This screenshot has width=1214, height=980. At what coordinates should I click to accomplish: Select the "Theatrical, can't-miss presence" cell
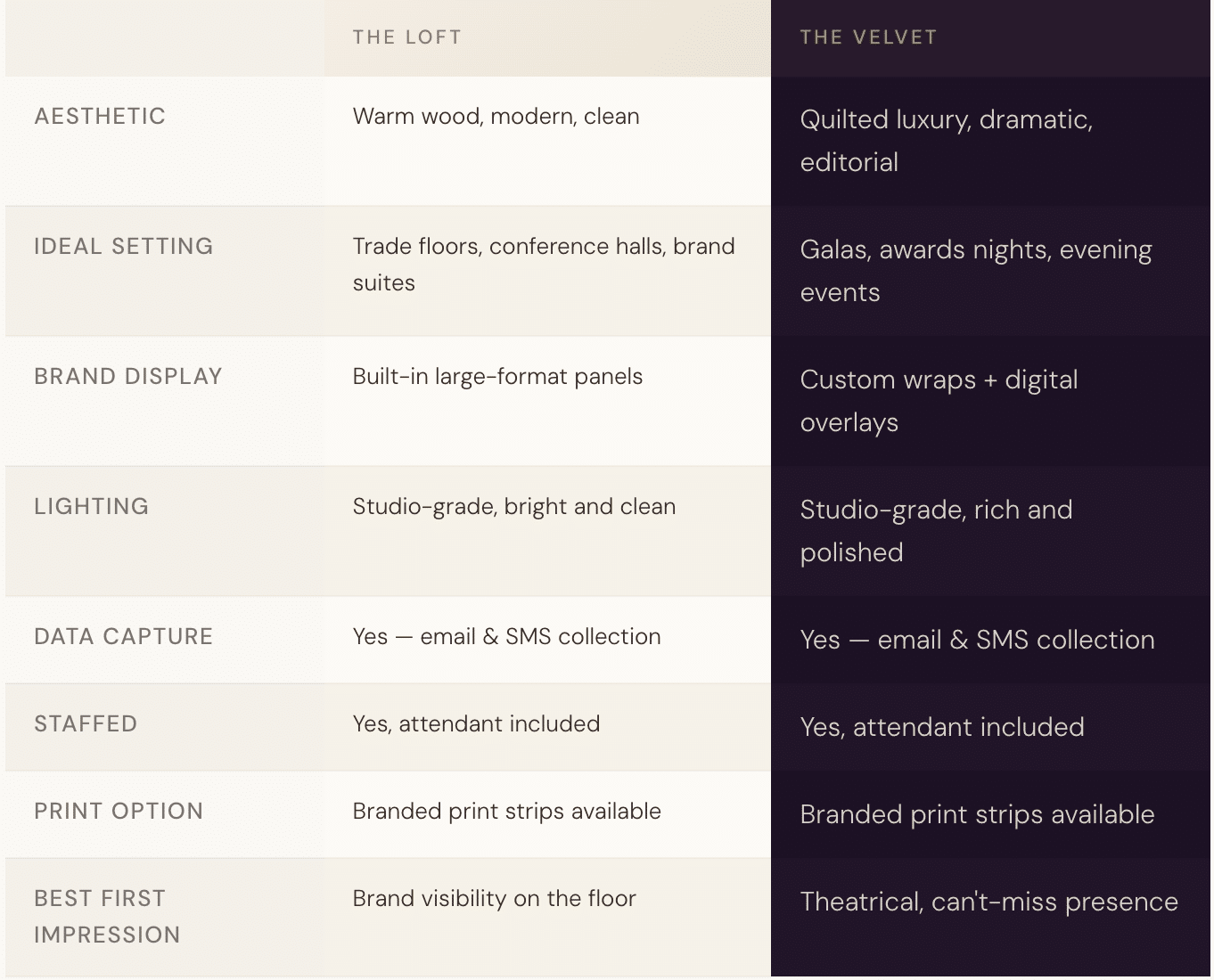988,902
